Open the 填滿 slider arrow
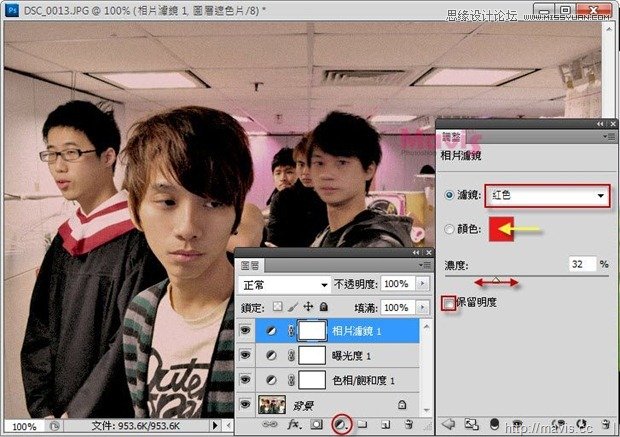The width and height of the screenshot is (620, 437). tap(423, 307)
